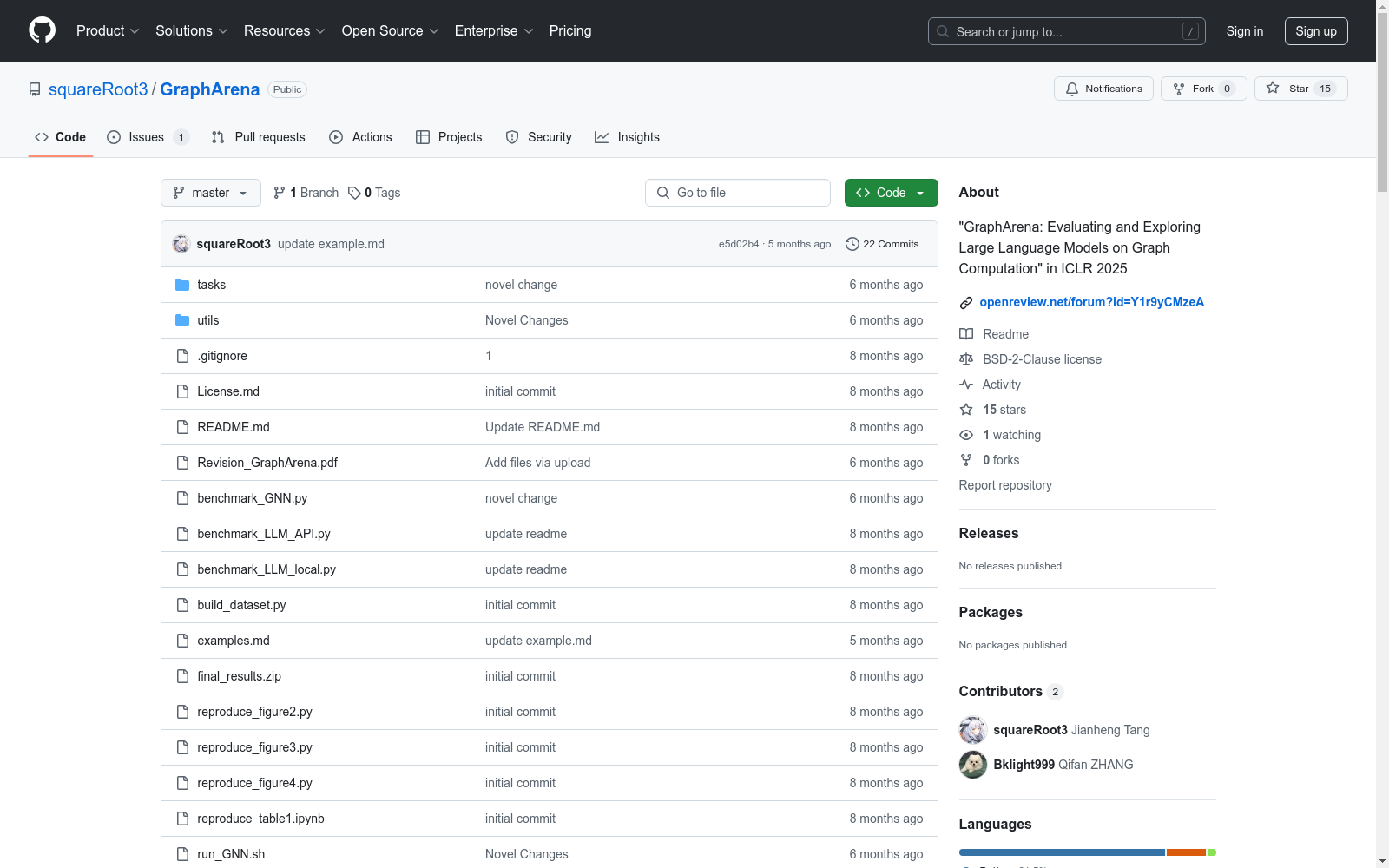Click squareRoot3 avatar in commit header

point(181,244)
